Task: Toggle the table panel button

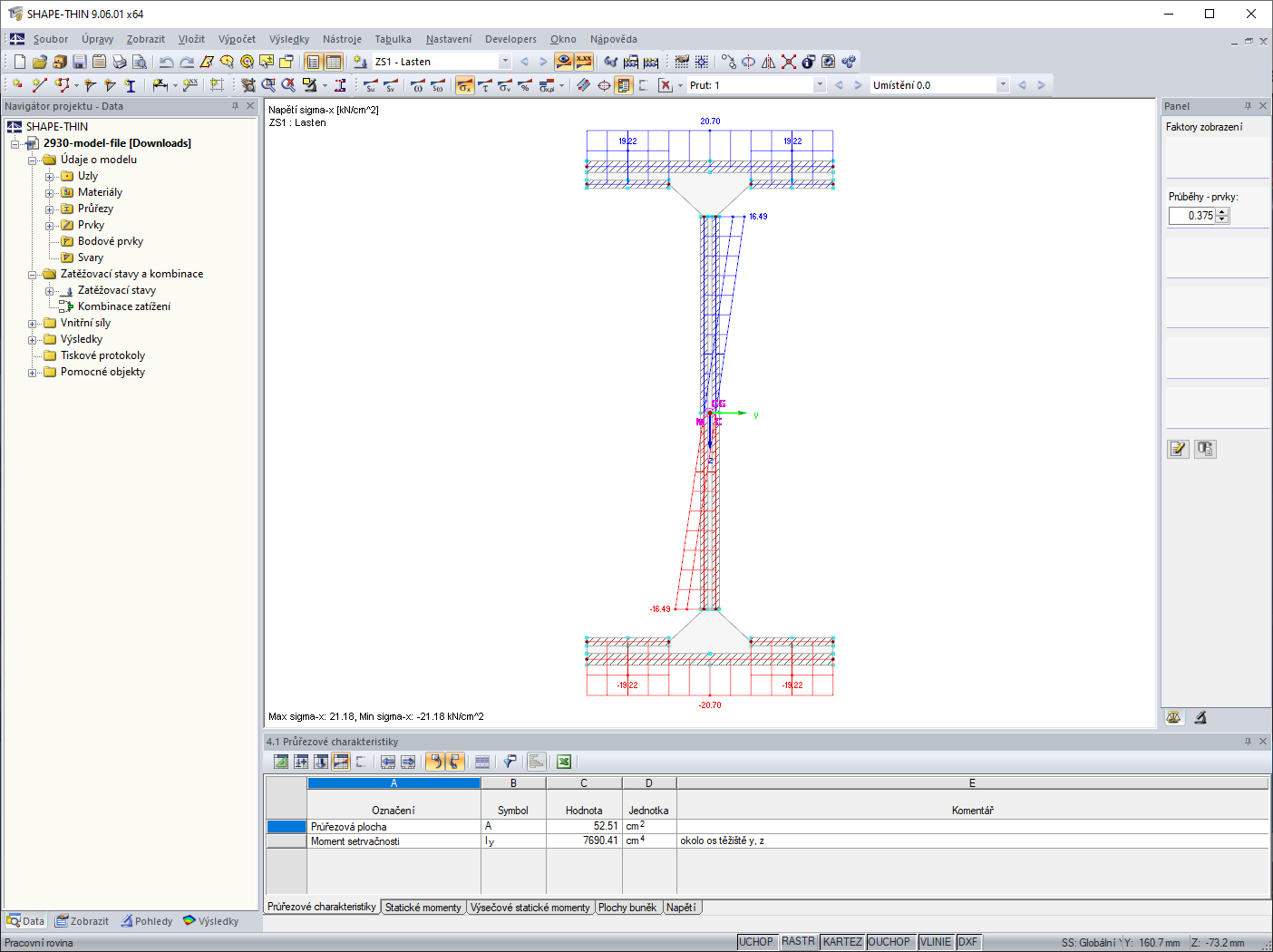Action: [334, 62]
